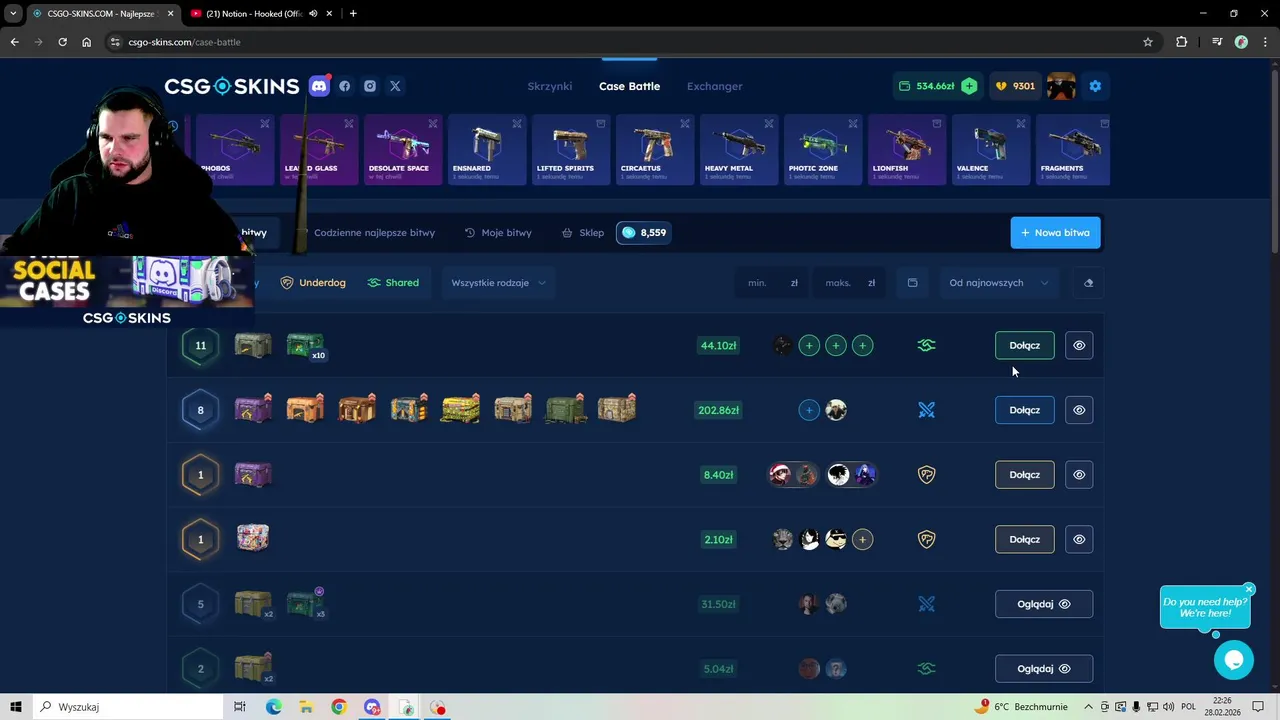The width and height of the screenshot is (1280, 720).
Task: Reload the page
Action: coord(62,42)
